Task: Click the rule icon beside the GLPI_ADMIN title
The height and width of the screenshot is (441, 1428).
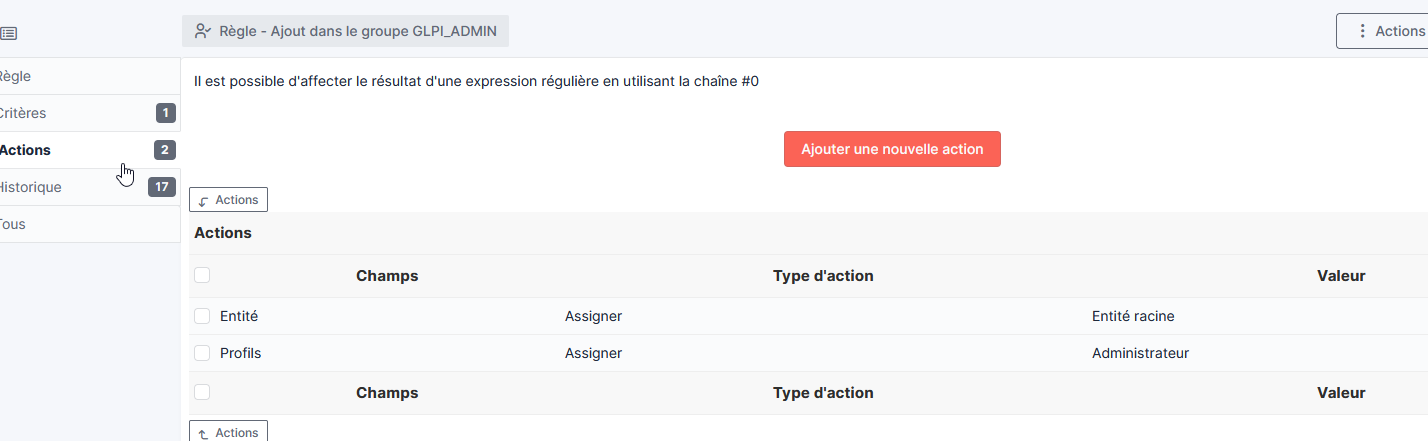Action: point(203,31)
